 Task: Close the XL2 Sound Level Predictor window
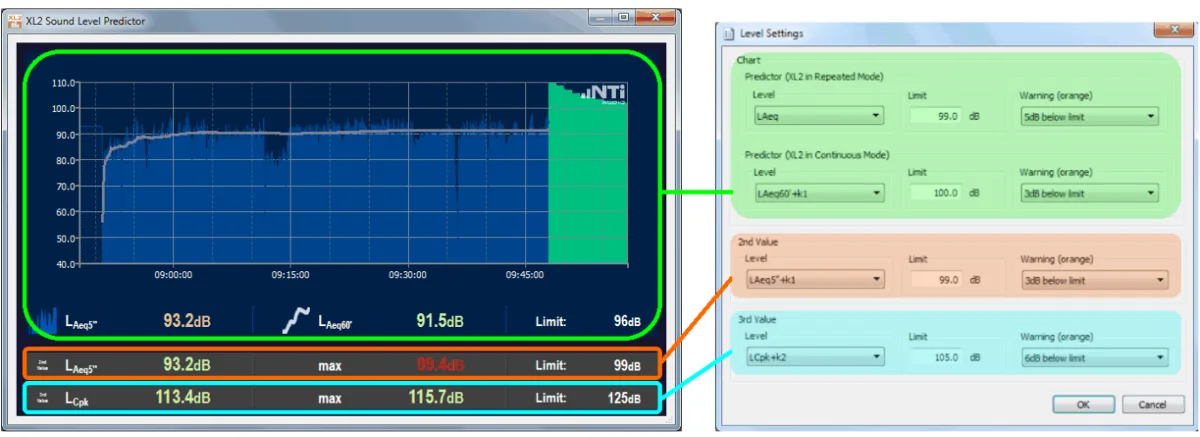click(x=655, y=17)
